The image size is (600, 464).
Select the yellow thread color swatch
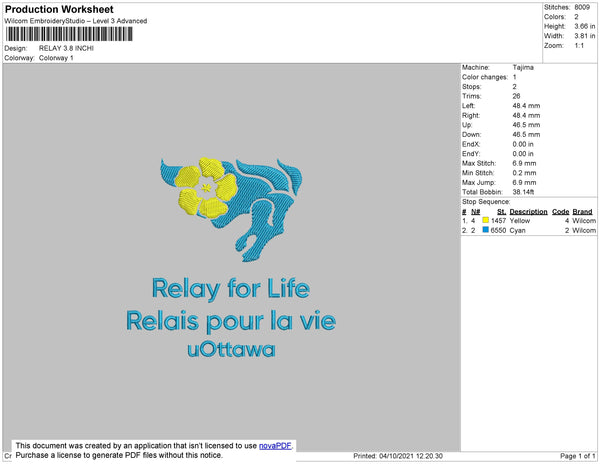click(486, 220)
